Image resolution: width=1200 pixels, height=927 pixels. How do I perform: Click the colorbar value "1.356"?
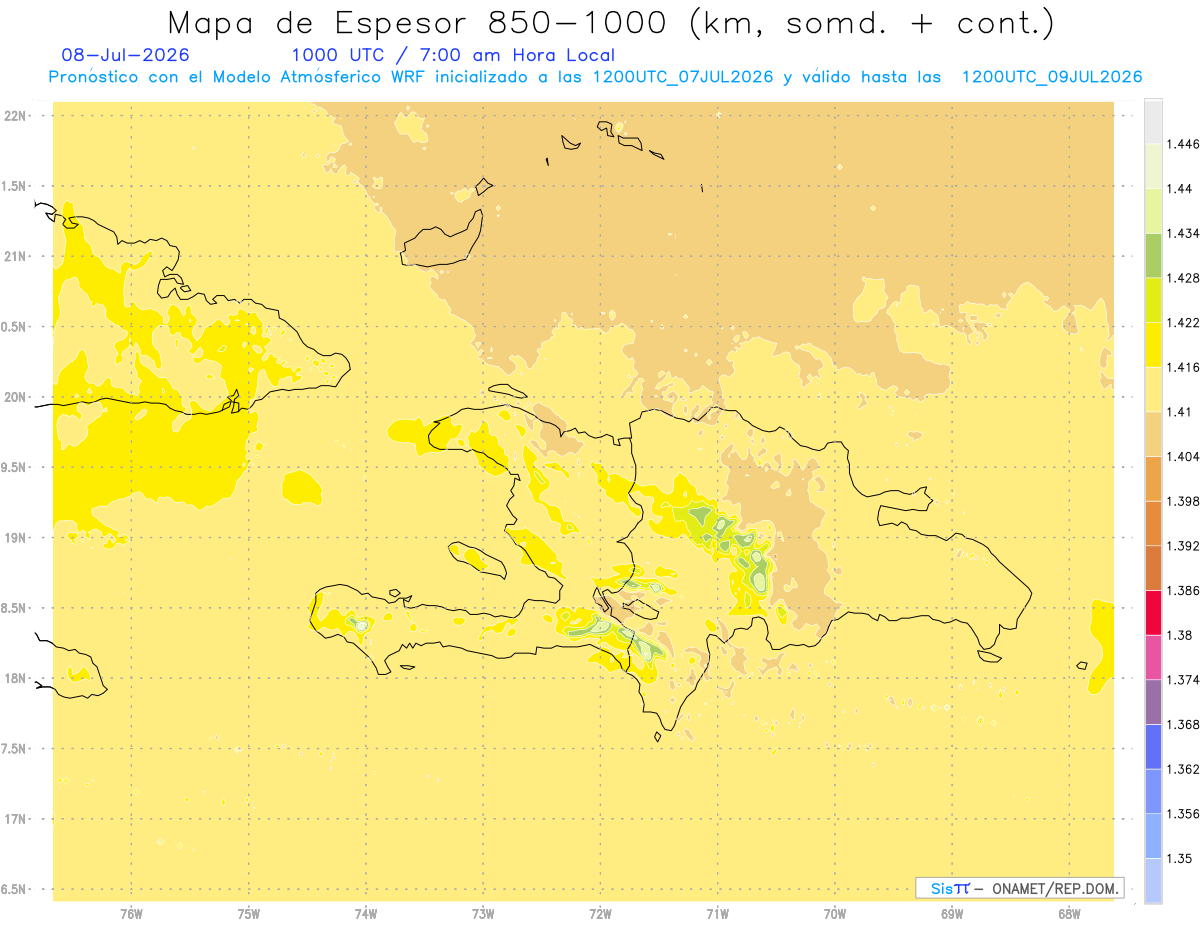click(x=1181, y=814)
